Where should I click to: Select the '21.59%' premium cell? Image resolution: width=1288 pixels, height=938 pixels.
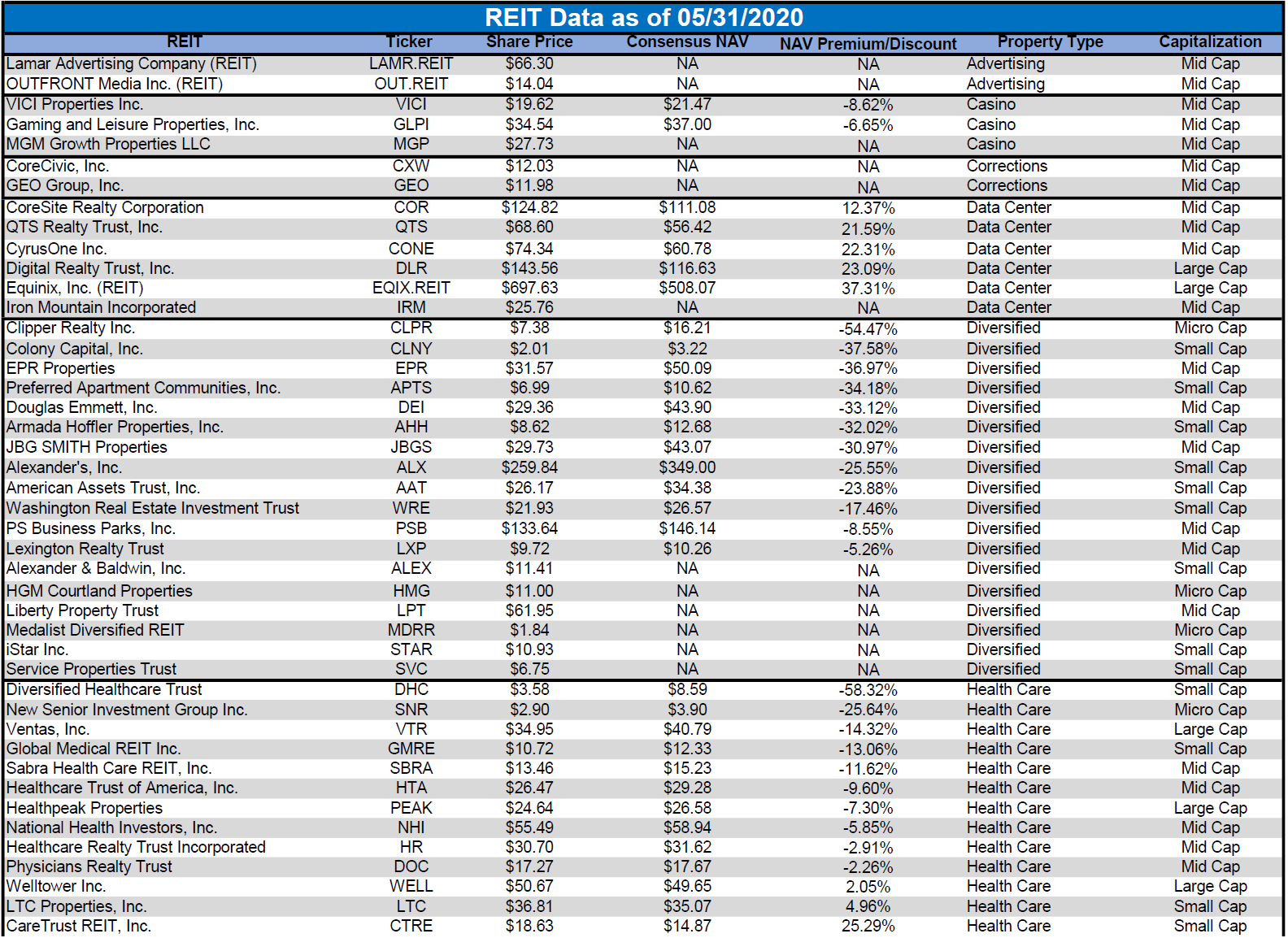tap(868, 229)
